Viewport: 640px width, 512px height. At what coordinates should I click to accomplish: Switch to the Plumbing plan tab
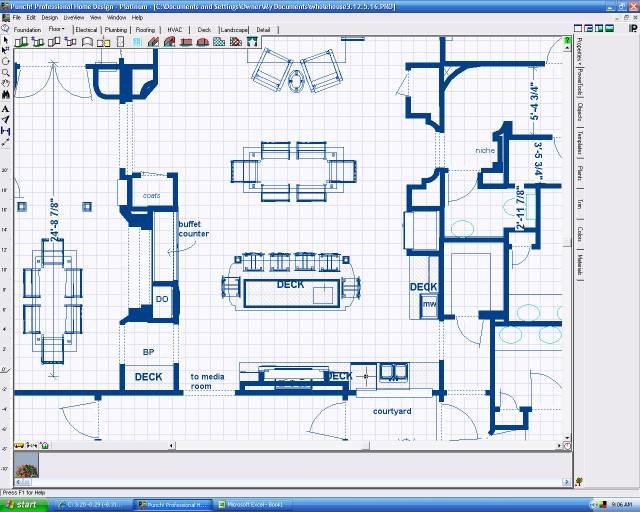click(x=116, y=30)
